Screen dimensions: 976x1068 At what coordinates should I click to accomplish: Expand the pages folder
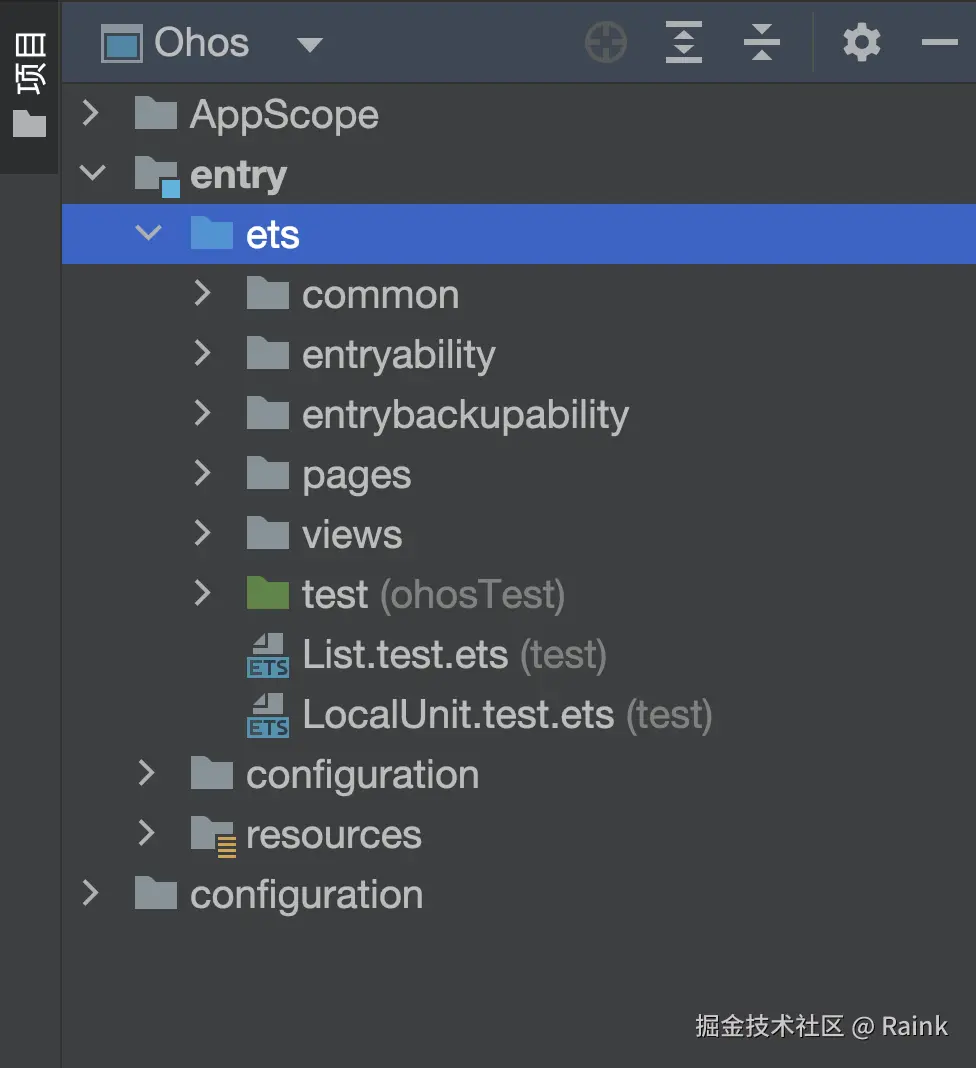(203, 474)
